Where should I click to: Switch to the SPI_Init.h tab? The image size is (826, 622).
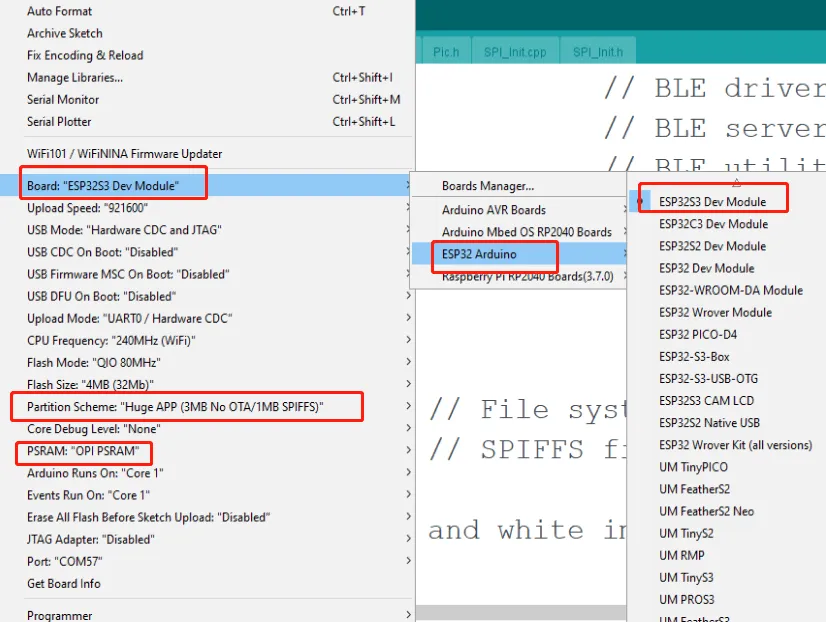597,52
